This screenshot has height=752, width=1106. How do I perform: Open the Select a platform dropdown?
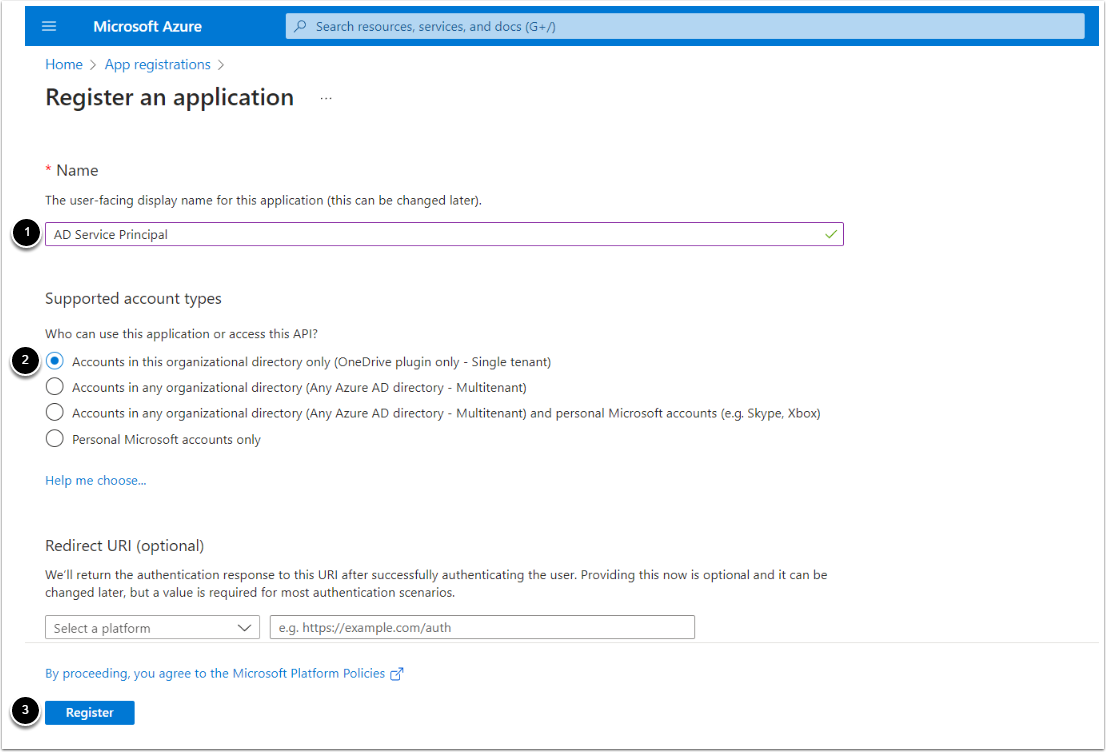tap(152, 628)
